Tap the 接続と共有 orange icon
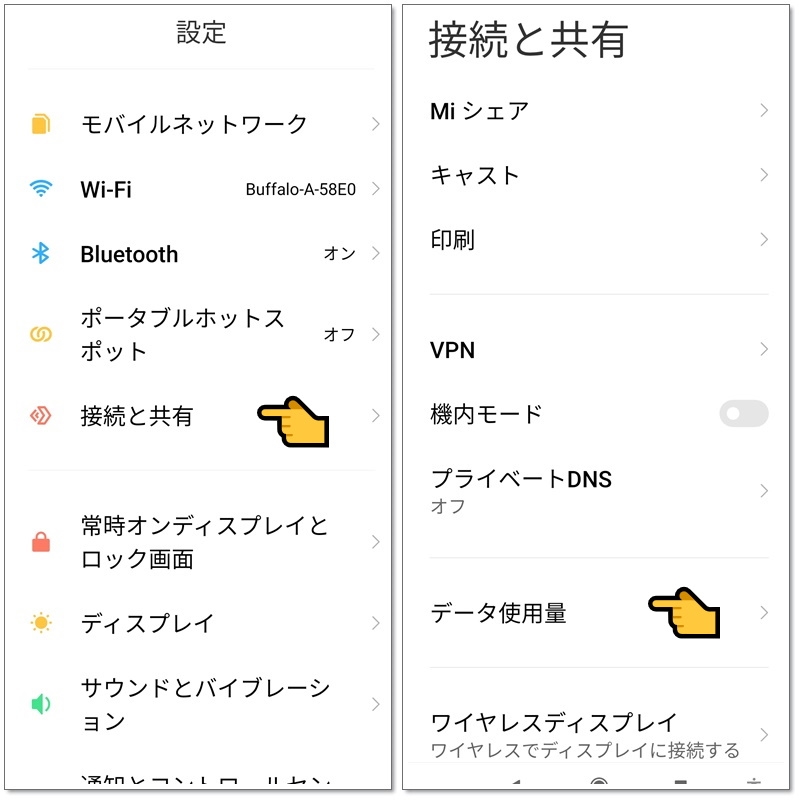Screen dimensions: 800x800 40,416
